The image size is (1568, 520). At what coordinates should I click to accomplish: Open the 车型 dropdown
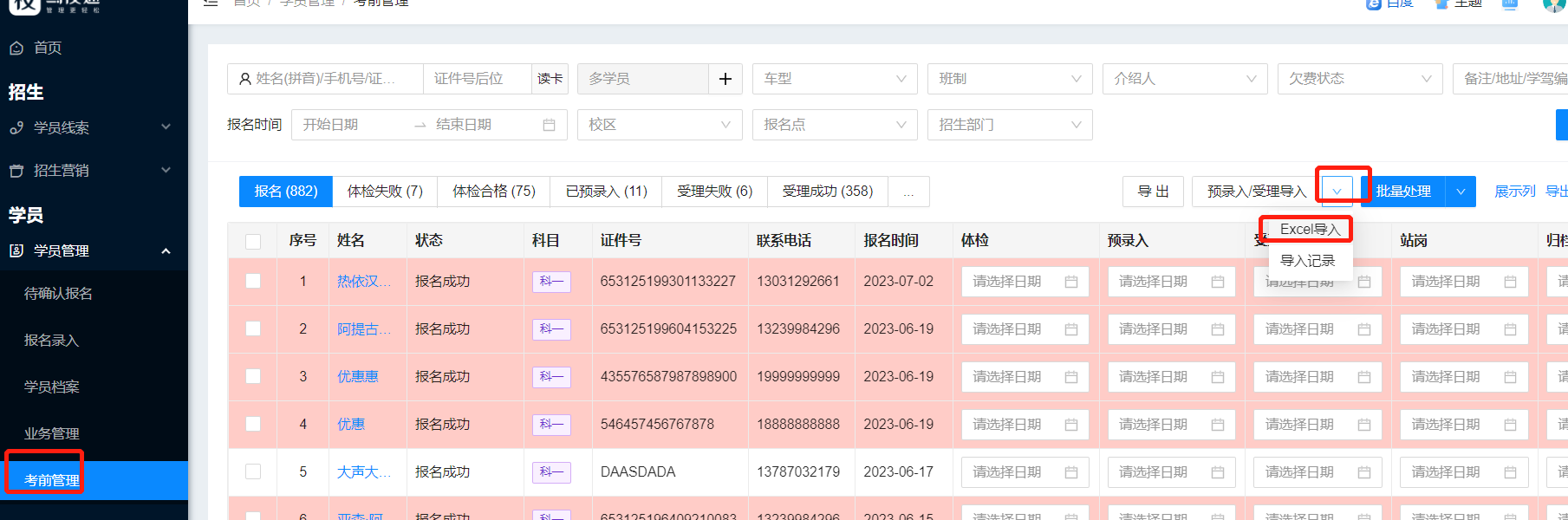pos(835,79)
